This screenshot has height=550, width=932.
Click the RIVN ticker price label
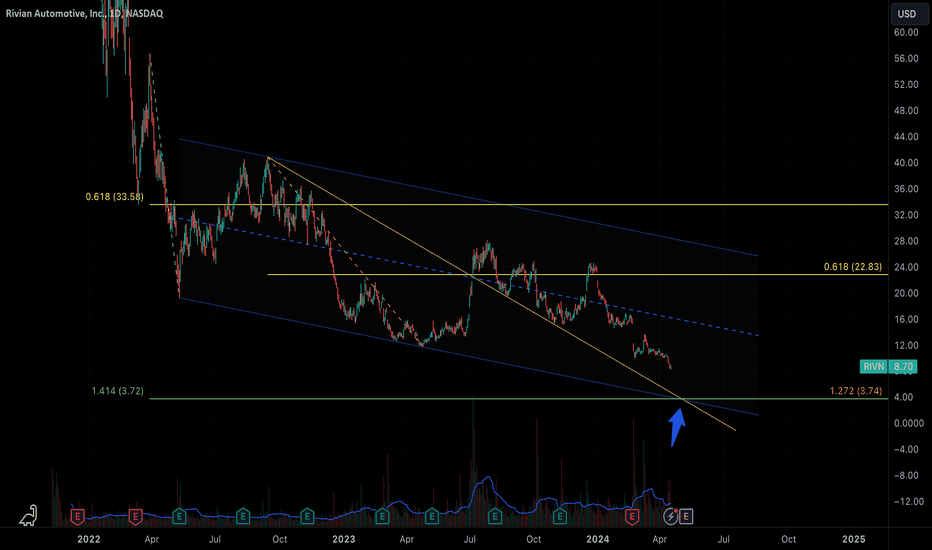[x=874, y=366]
